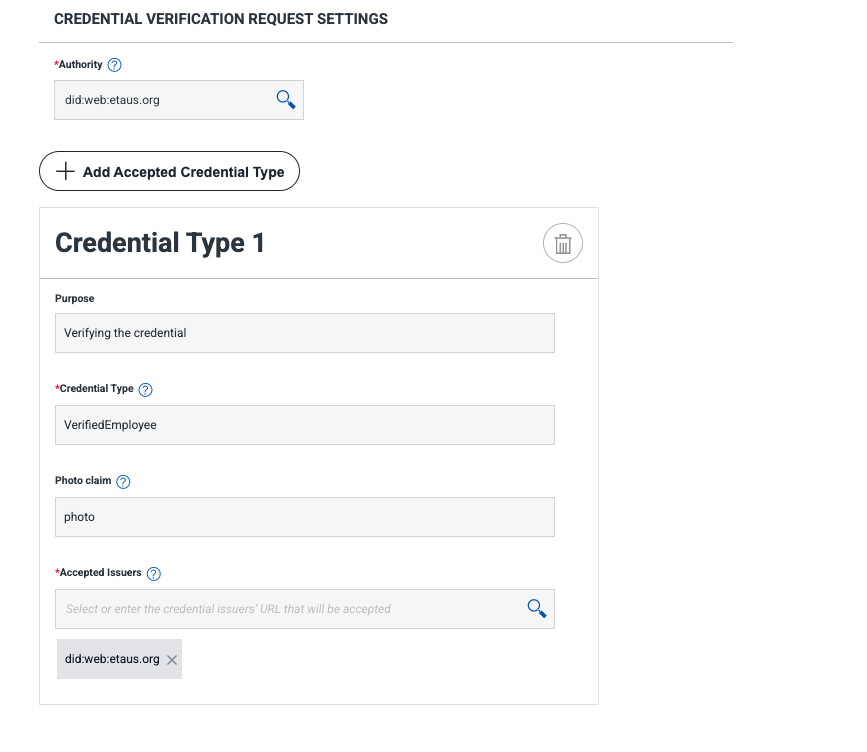Click the Credential Type 1 heading
867x752 pixels.
coord(160,243)
